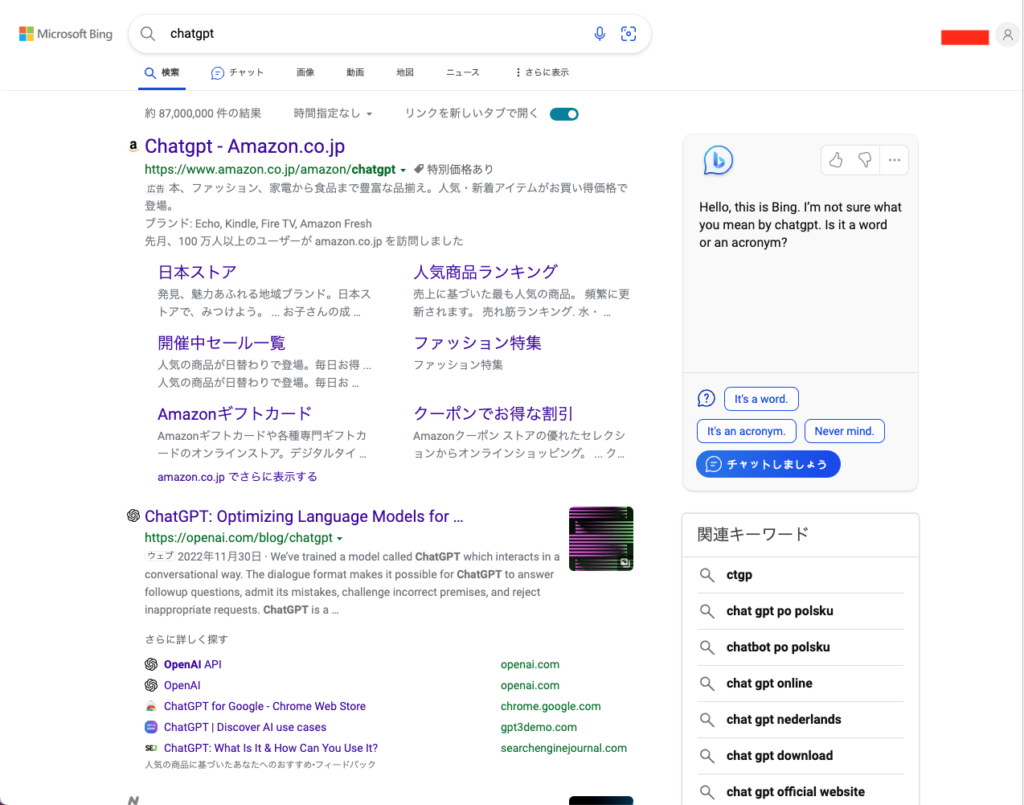Switch to the 画像 tab
The width and height of the screenshot is (1024, 805).
pos(305,72)
